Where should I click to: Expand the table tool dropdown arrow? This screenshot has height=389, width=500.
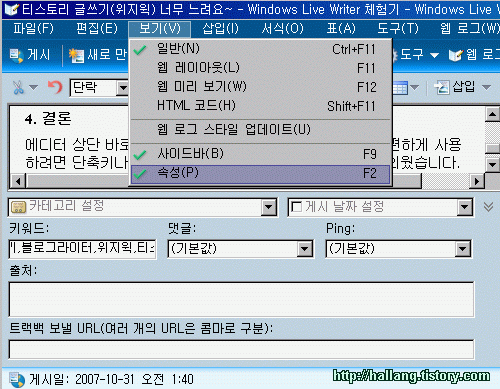point(414,88)
